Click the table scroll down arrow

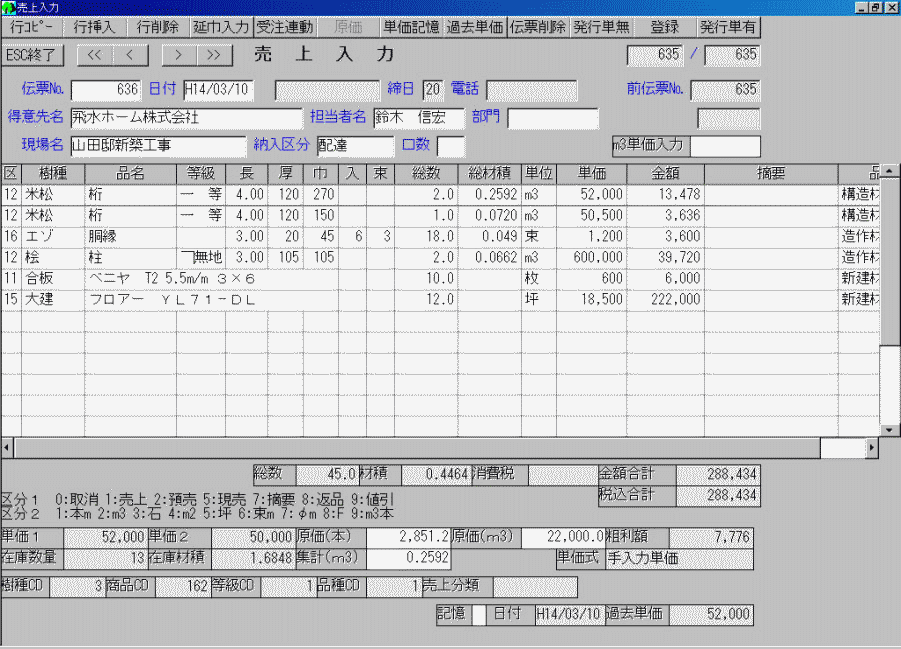click(x=889, y=430)
